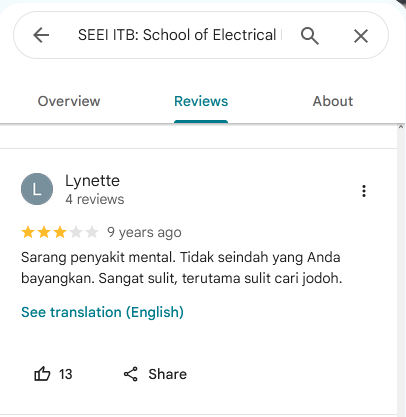Click See translation (English) link
Viewport: 406px width, 417px height.
click(102, 312)
